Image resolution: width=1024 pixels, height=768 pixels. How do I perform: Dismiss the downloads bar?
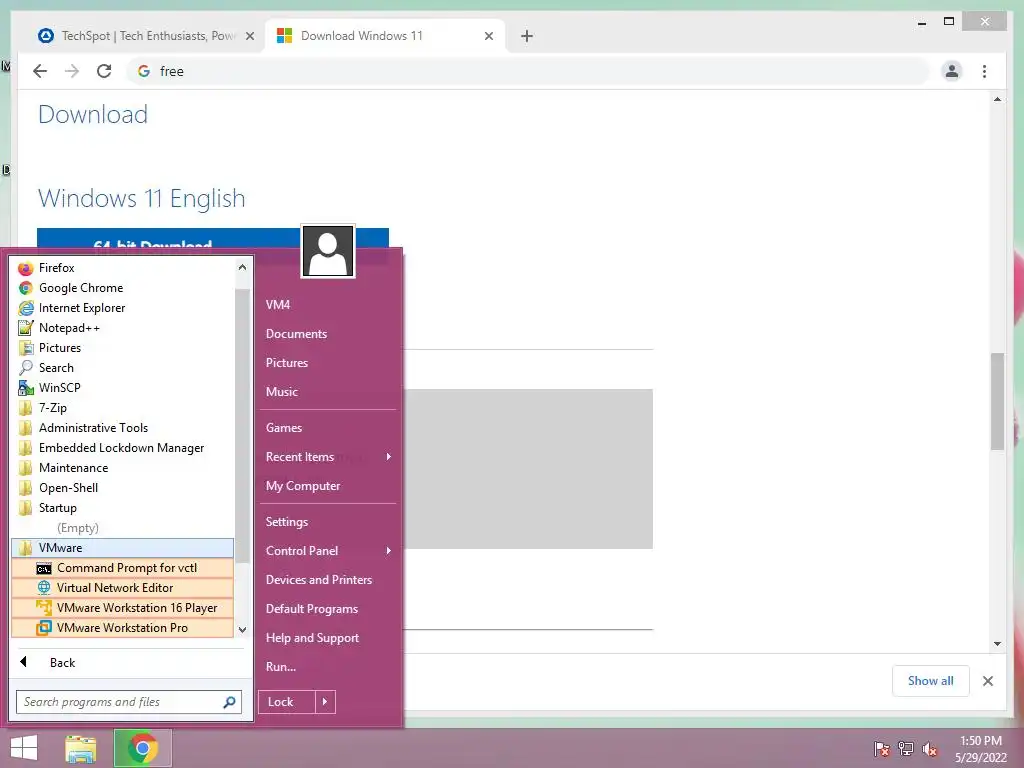click(988, 681)
